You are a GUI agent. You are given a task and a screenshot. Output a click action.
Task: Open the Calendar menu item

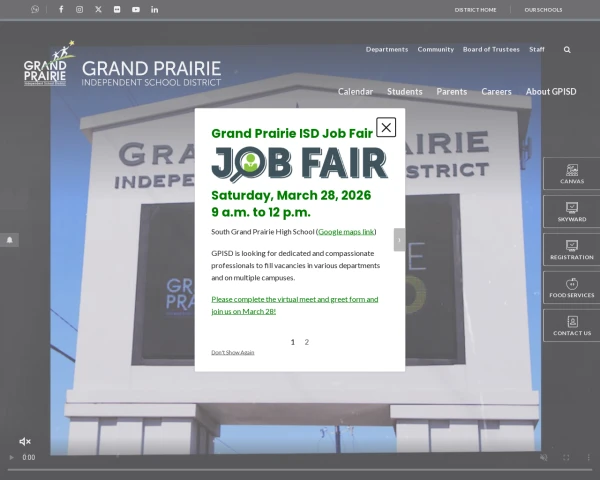(x=355, y=91)
